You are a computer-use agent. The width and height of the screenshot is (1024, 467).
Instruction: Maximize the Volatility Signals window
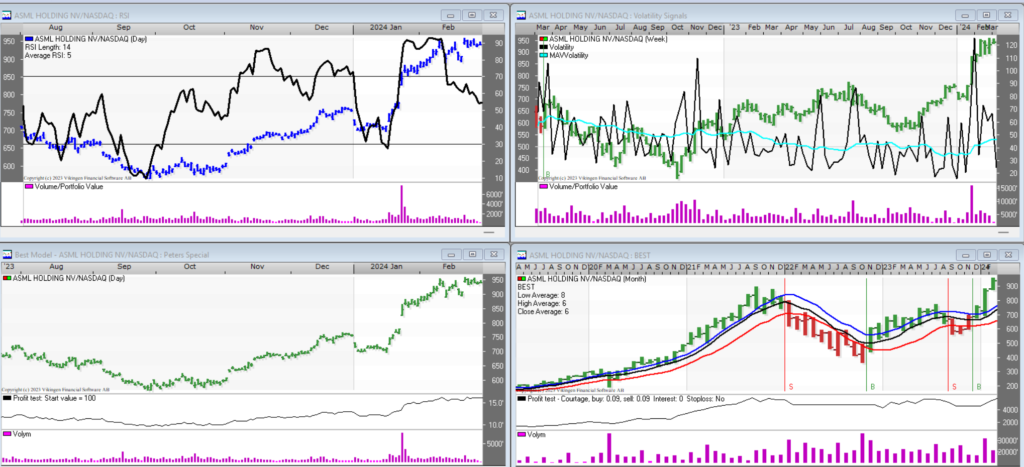coord(987,14)
